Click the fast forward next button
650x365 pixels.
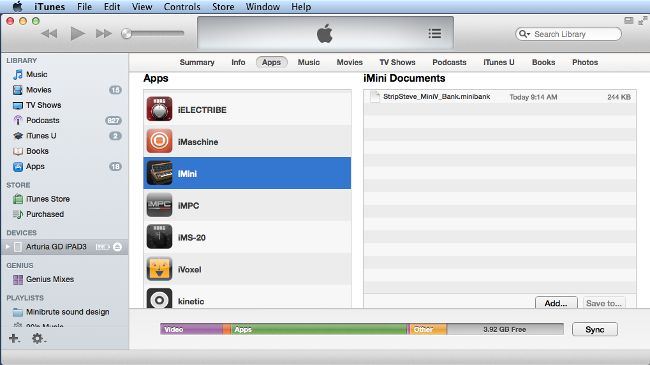coord(104,34)
